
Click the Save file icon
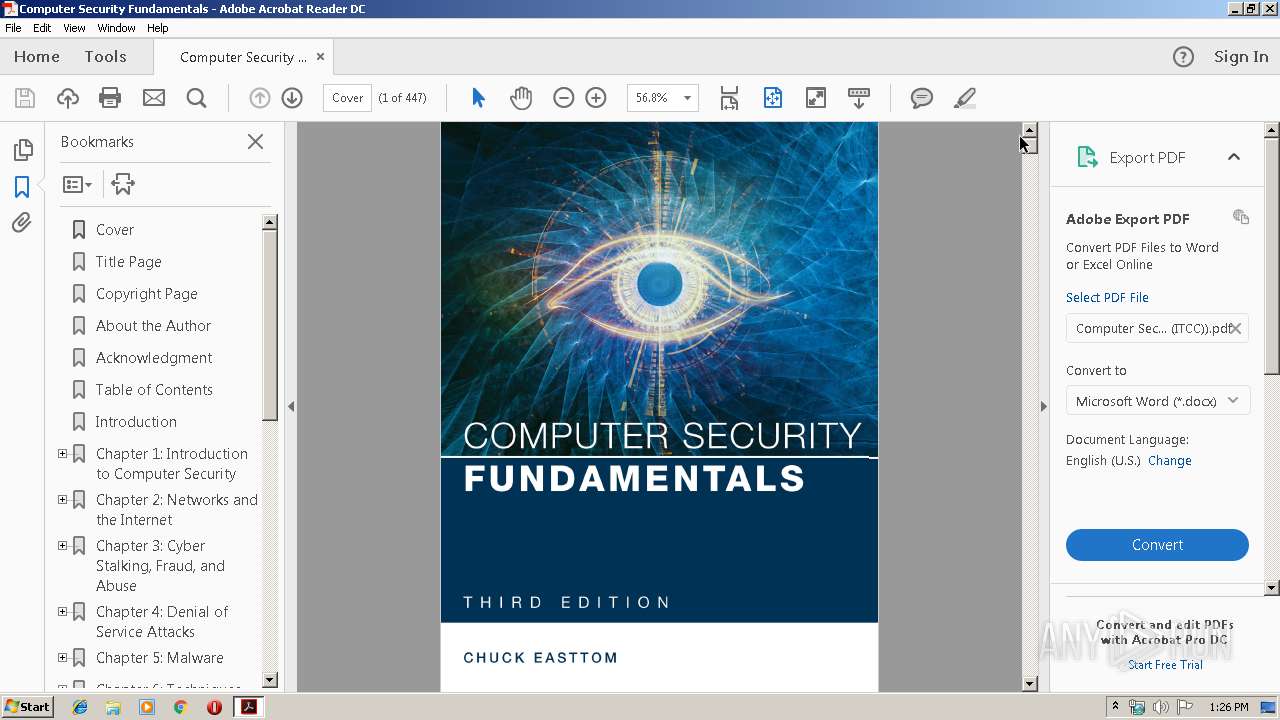(25, 98)
